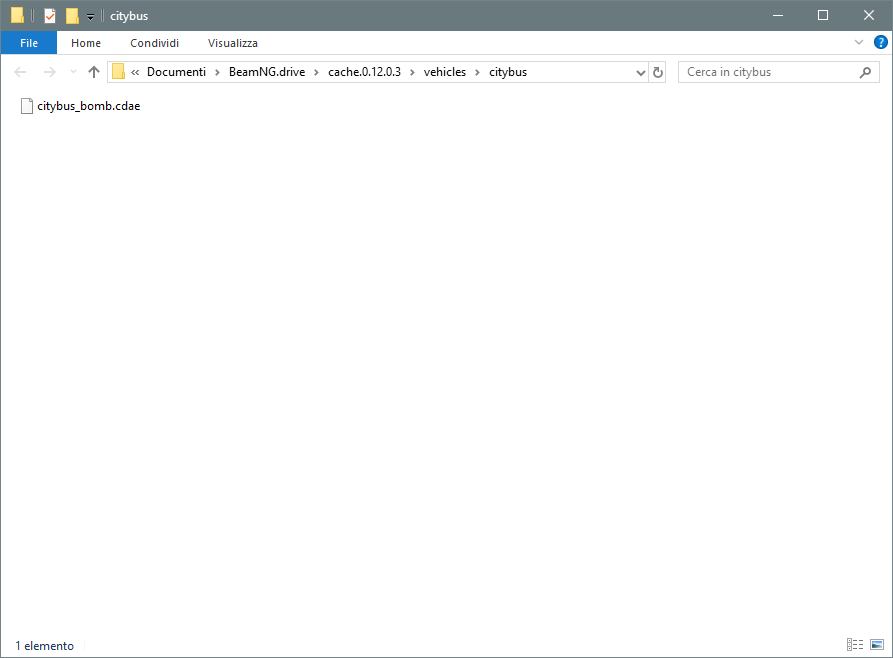The width and height of the screenshot is (893, 658).
Task: Expand the chevron after BeamNG.drive breadcrumb
Action: click(x=317, y=72)
